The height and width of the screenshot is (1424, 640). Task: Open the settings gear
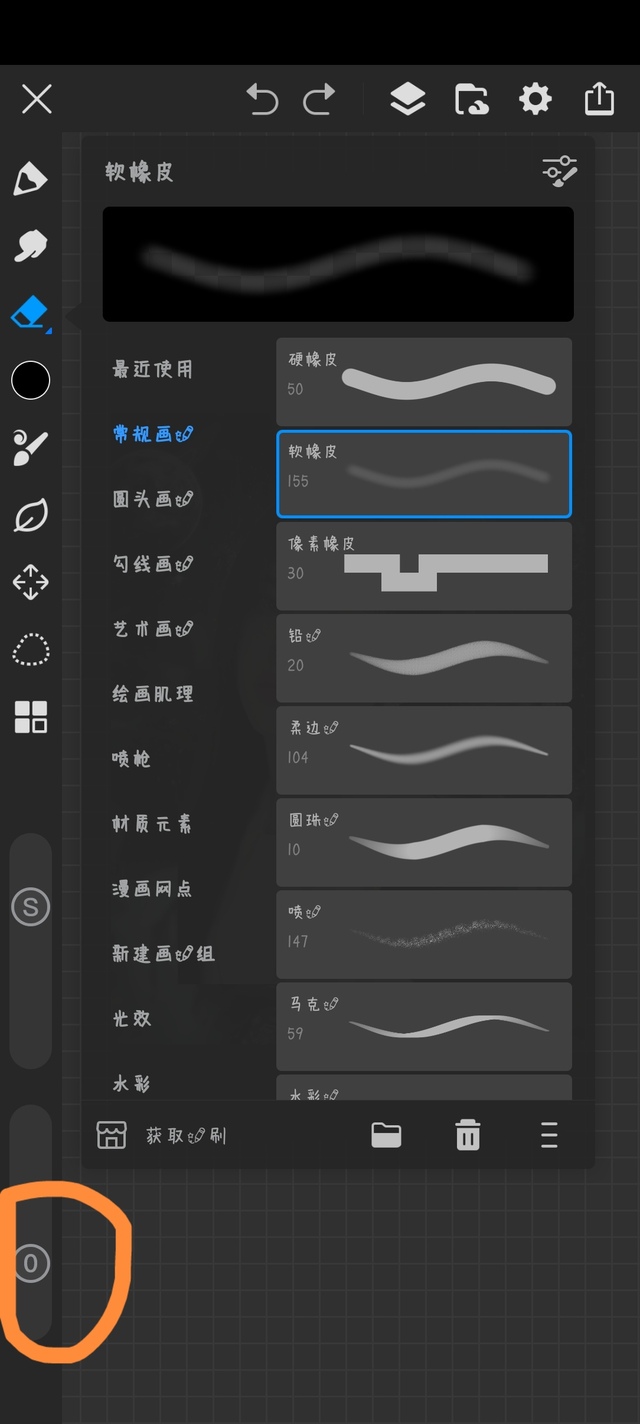(x=535, y=99)
